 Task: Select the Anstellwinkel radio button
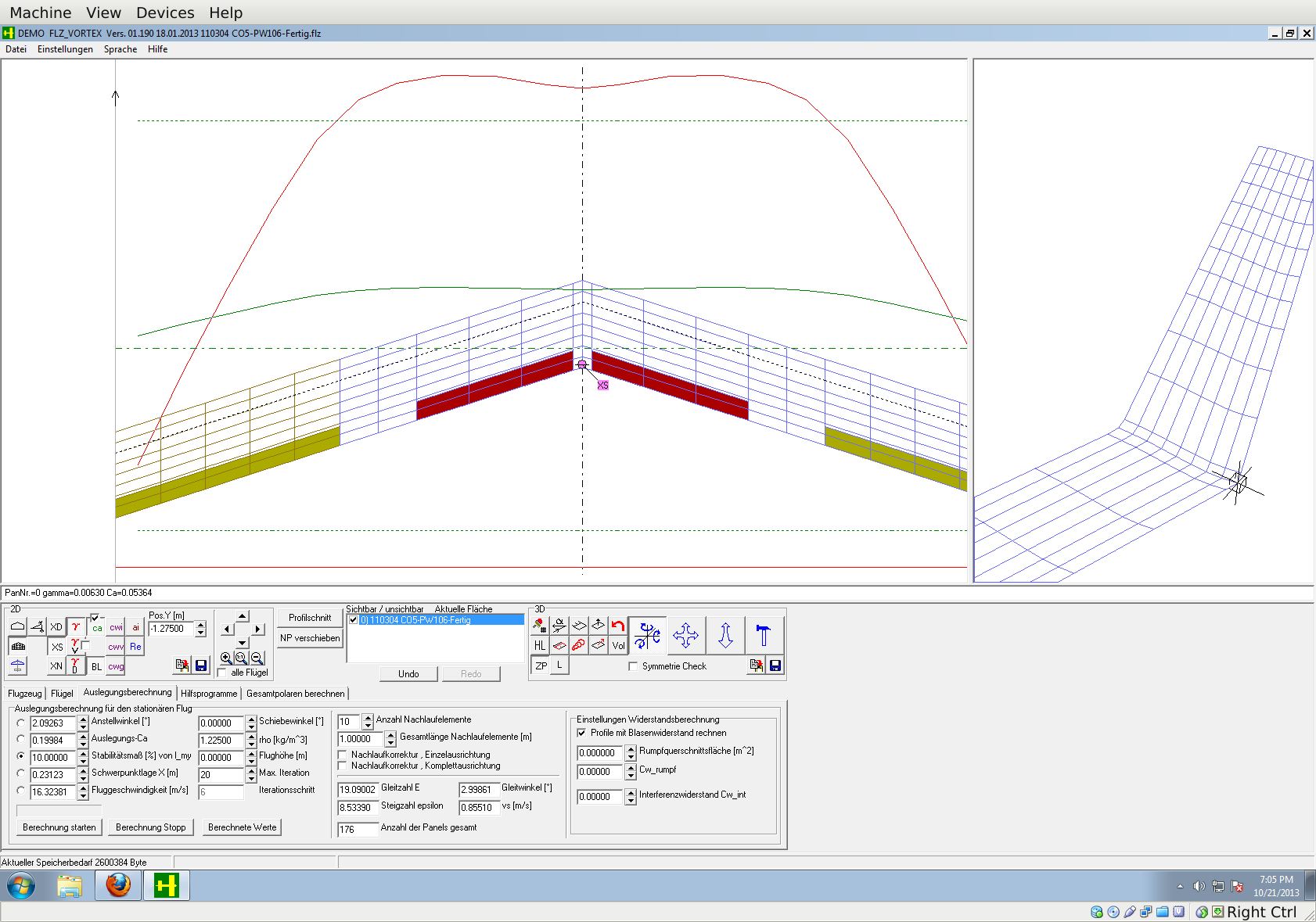[x=21, y=723]
